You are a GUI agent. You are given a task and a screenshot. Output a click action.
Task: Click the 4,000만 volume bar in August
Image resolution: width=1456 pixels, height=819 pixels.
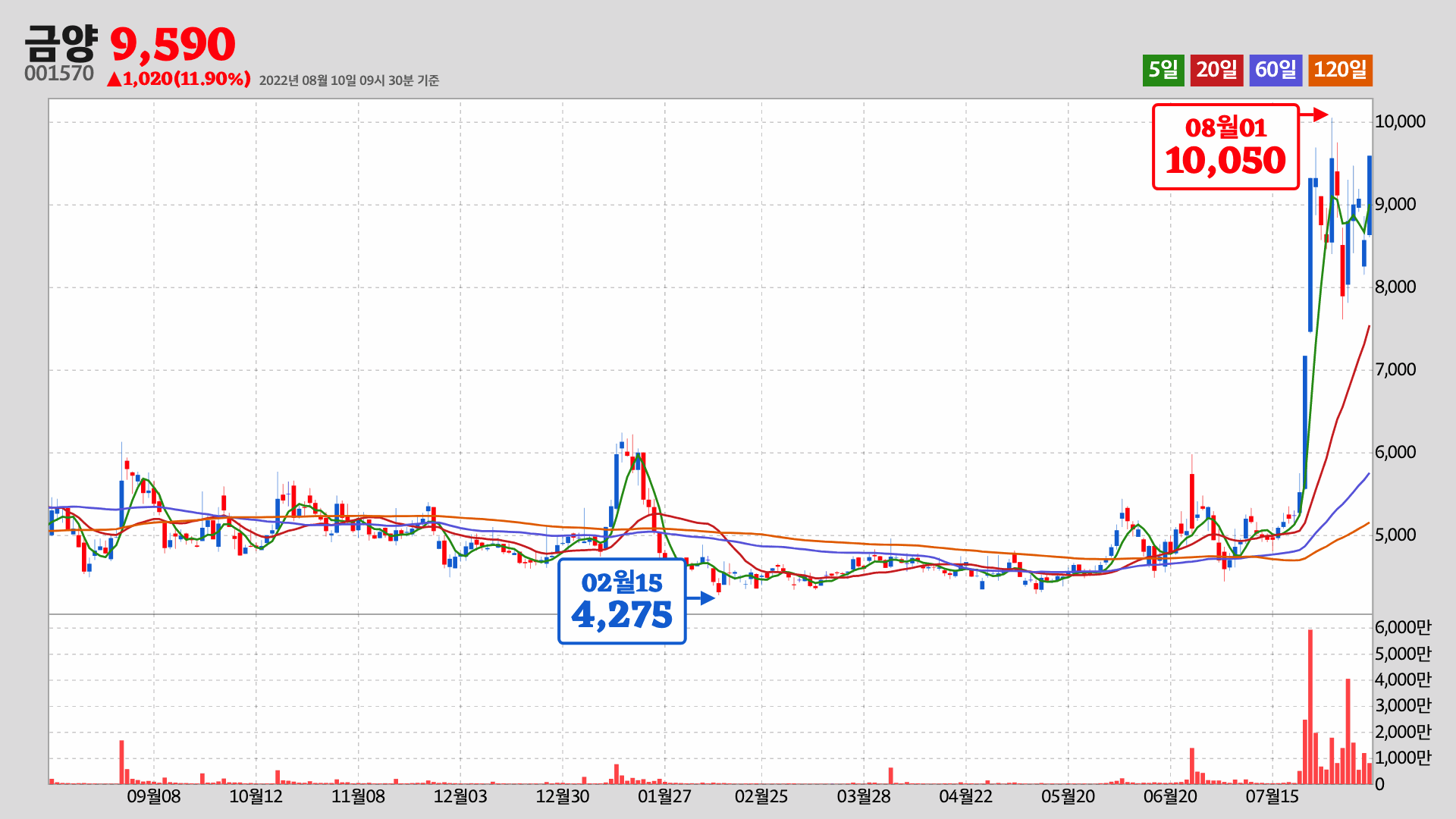tap(1348, 732)
